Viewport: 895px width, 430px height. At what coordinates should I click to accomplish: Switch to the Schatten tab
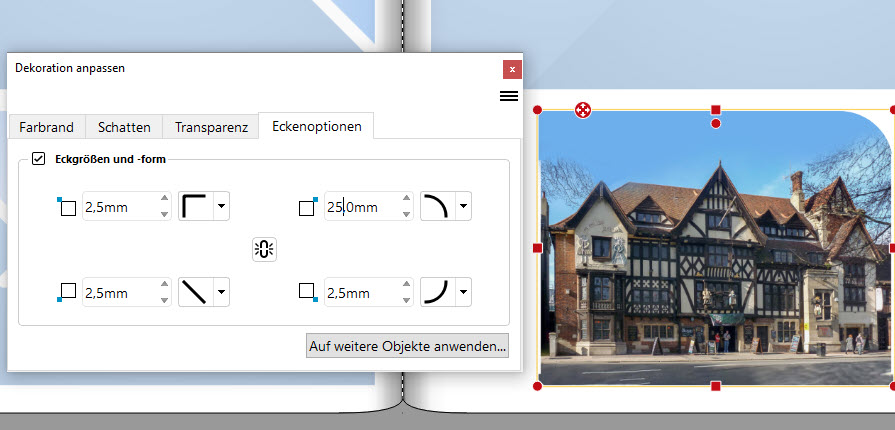click(x=124, y=127)
